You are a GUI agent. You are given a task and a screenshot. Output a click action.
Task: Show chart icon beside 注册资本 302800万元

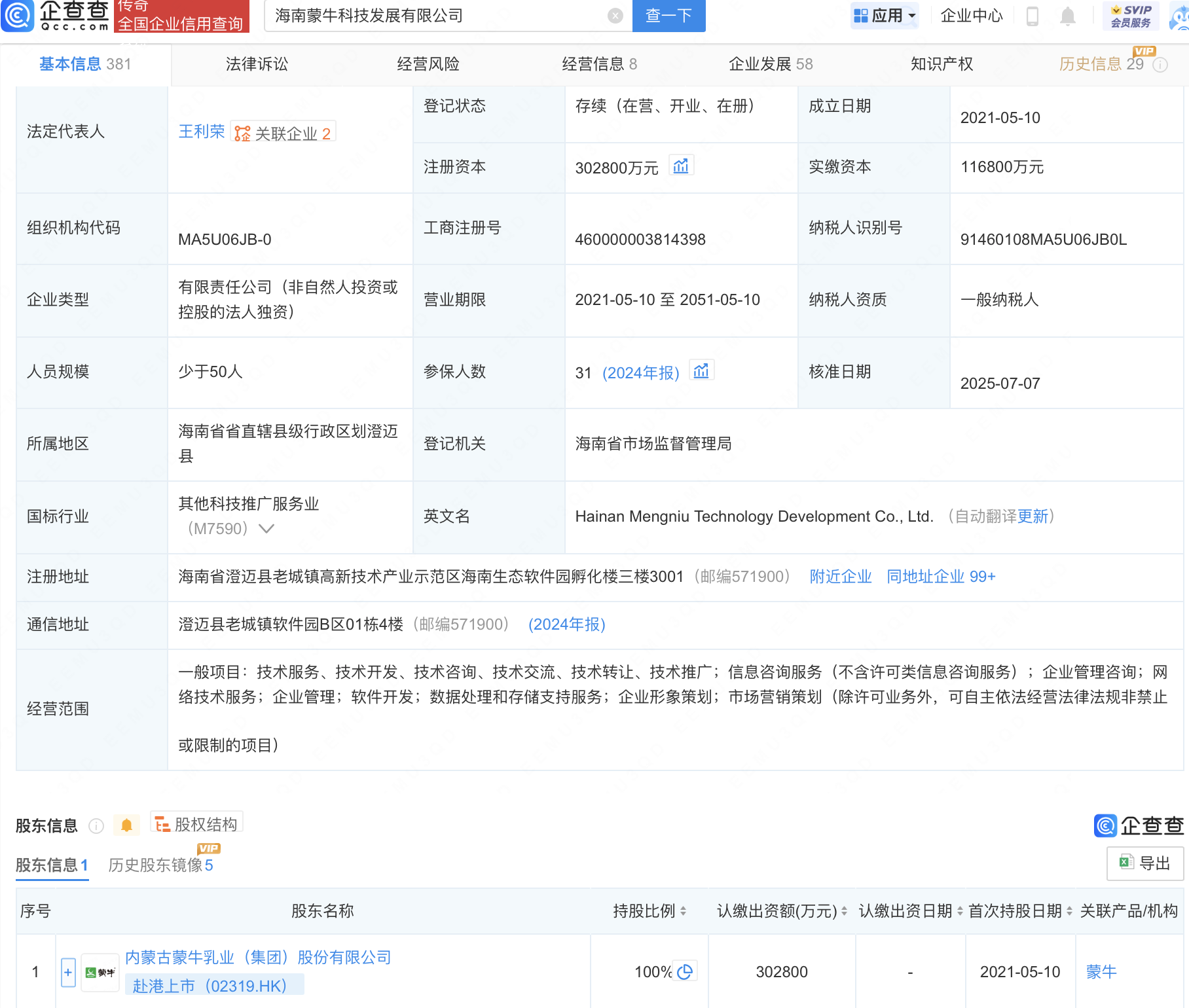(x=681, y=166)
